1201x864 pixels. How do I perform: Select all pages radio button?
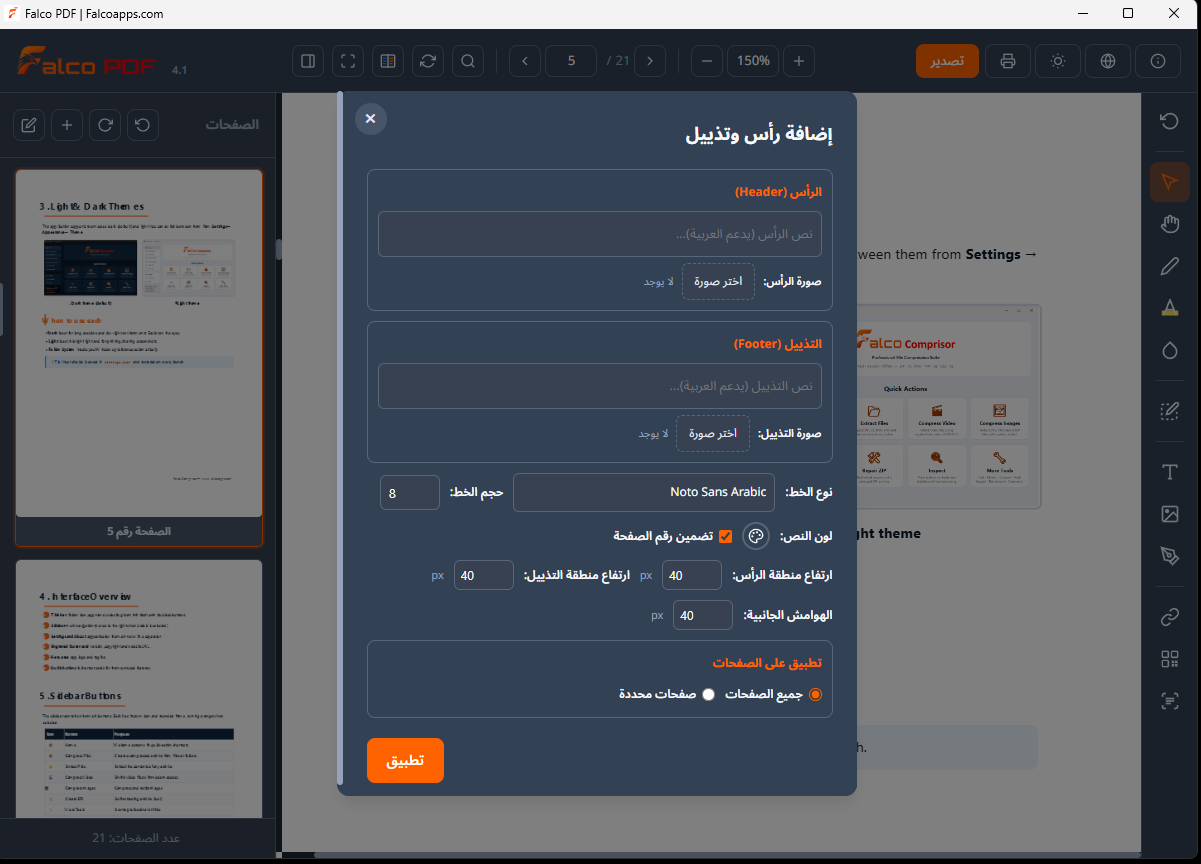pos(816,694)
